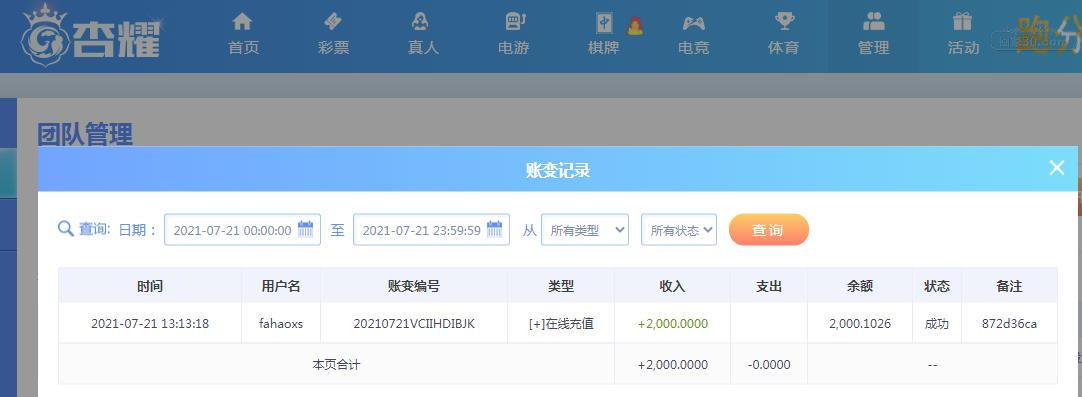Click the orange 查询 button
This screenshot has height=397, width=1082.
[x=769, y=230]
